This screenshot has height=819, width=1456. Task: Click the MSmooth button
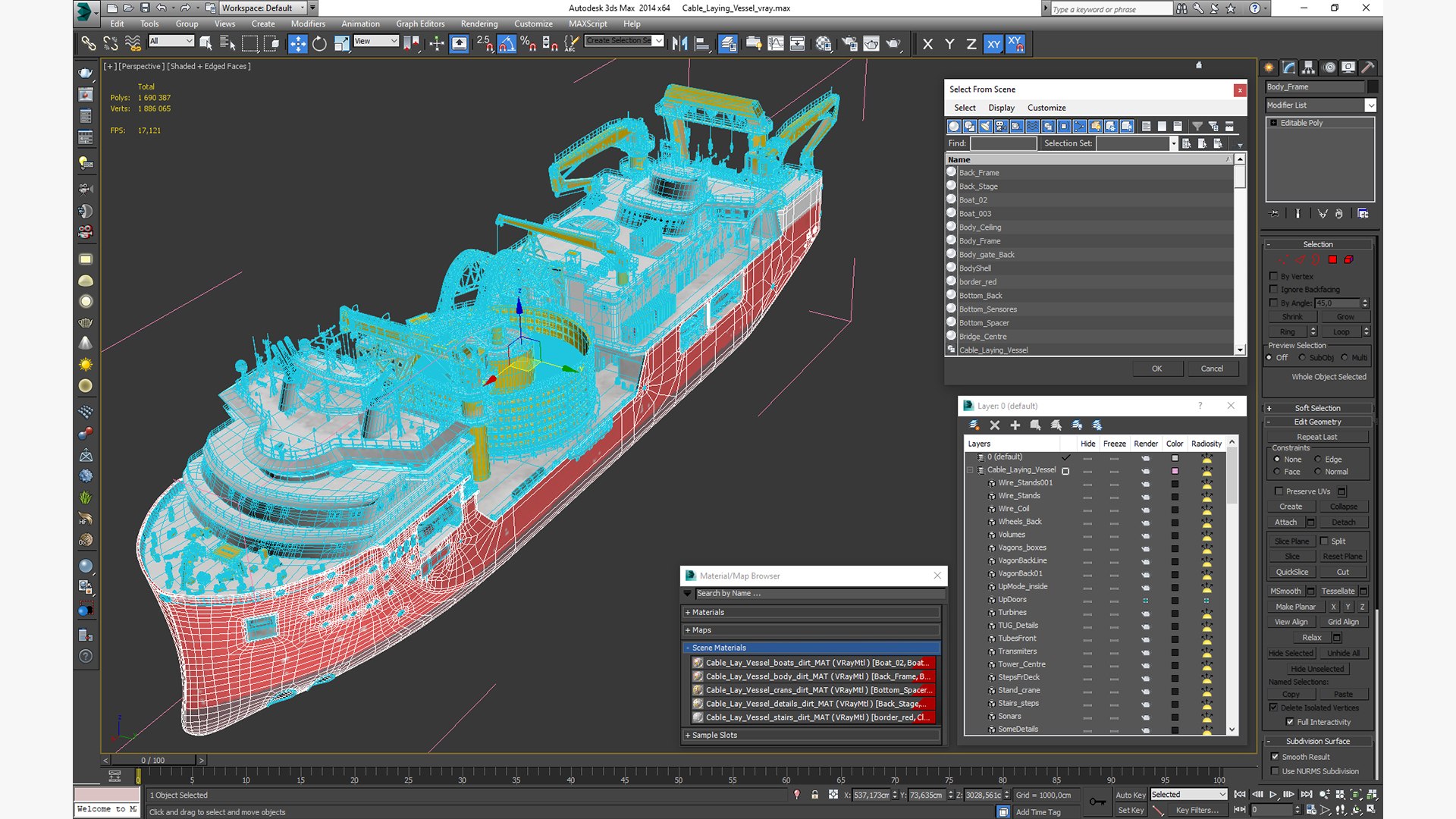1285,591
